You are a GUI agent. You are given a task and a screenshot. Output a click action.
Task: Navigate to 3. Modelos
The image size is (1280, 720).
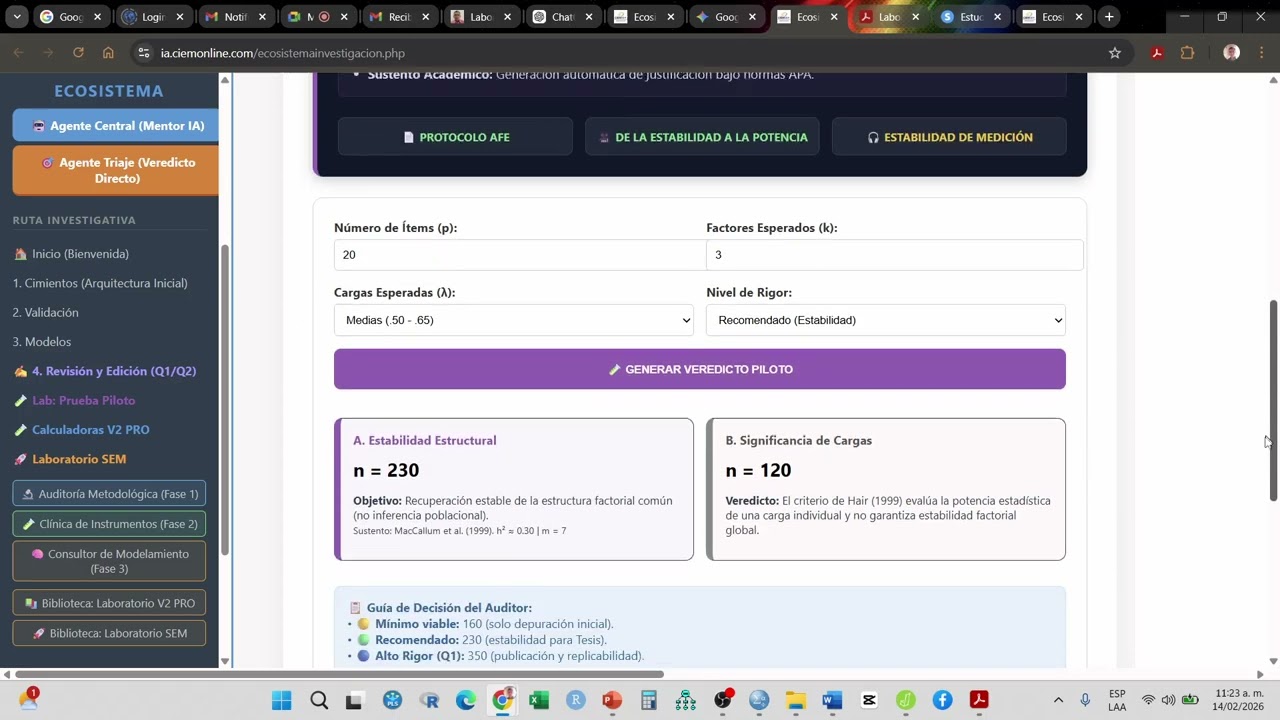coord(42,342)
